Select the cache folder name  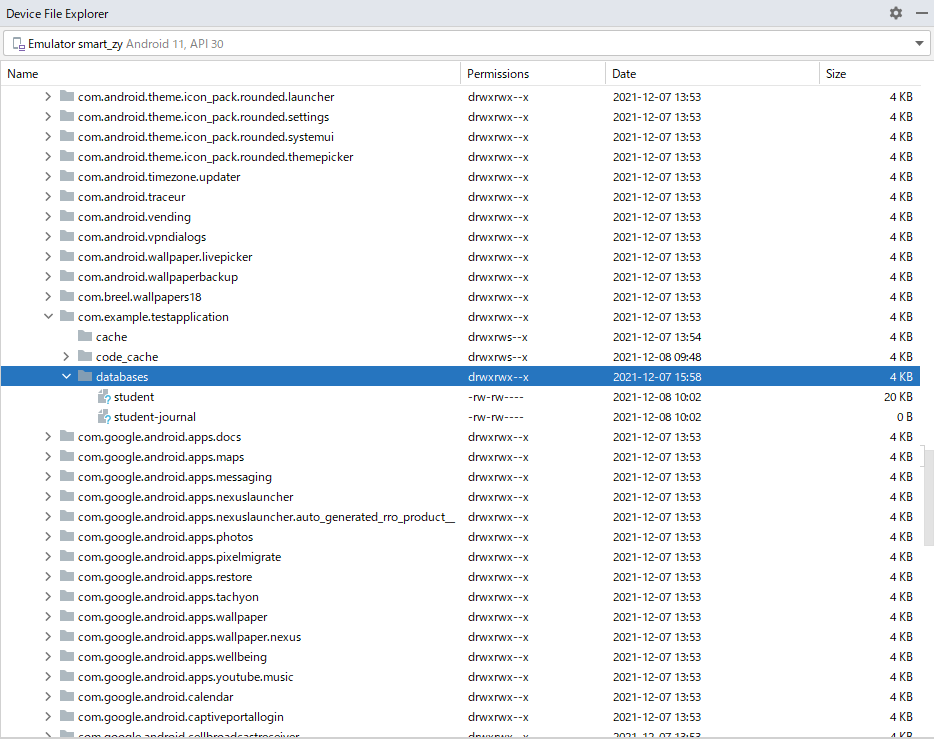point(111,337)
